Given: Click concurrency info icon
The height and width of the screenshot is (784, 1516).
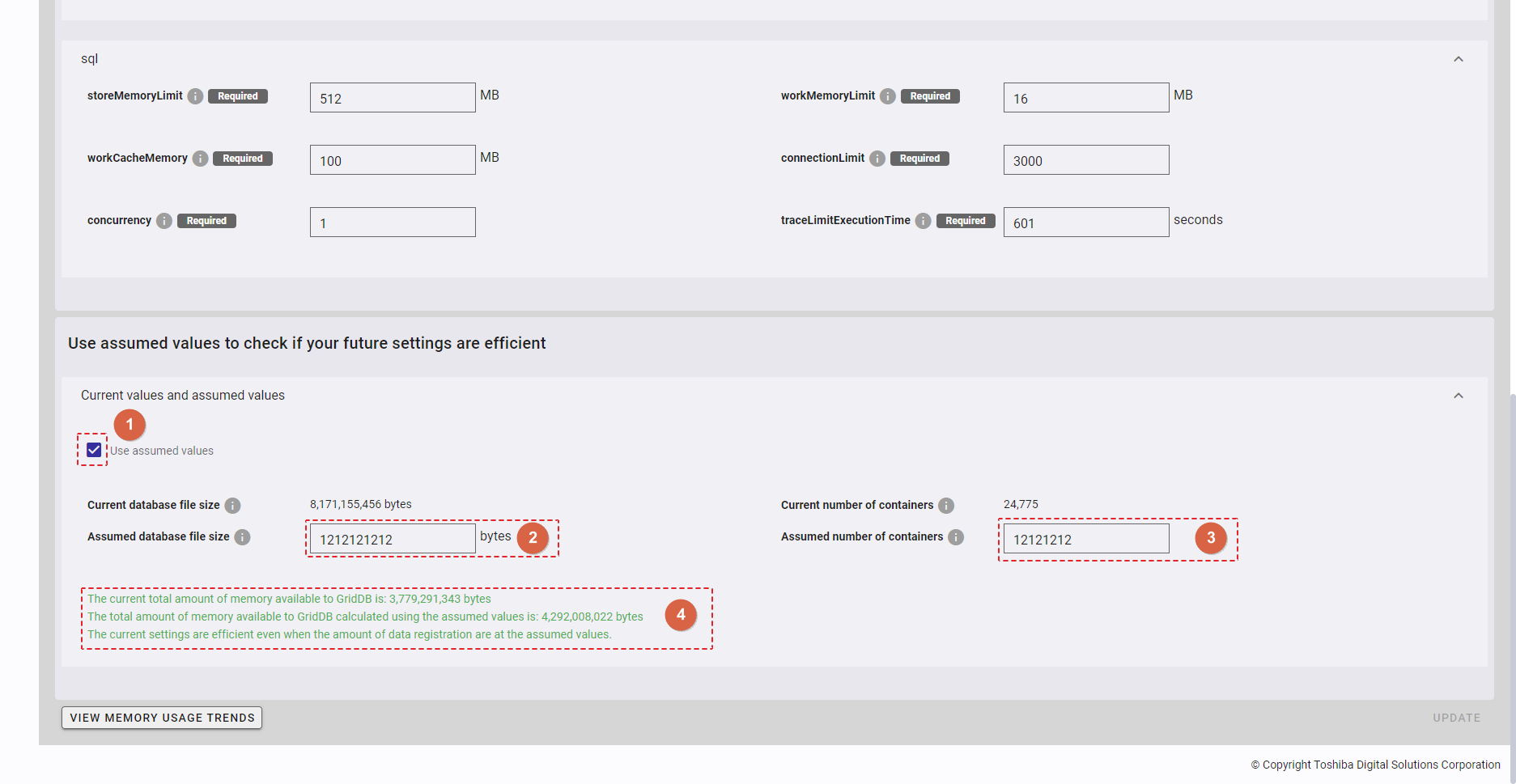Looking at the screenshot, I should pos(164,221).
